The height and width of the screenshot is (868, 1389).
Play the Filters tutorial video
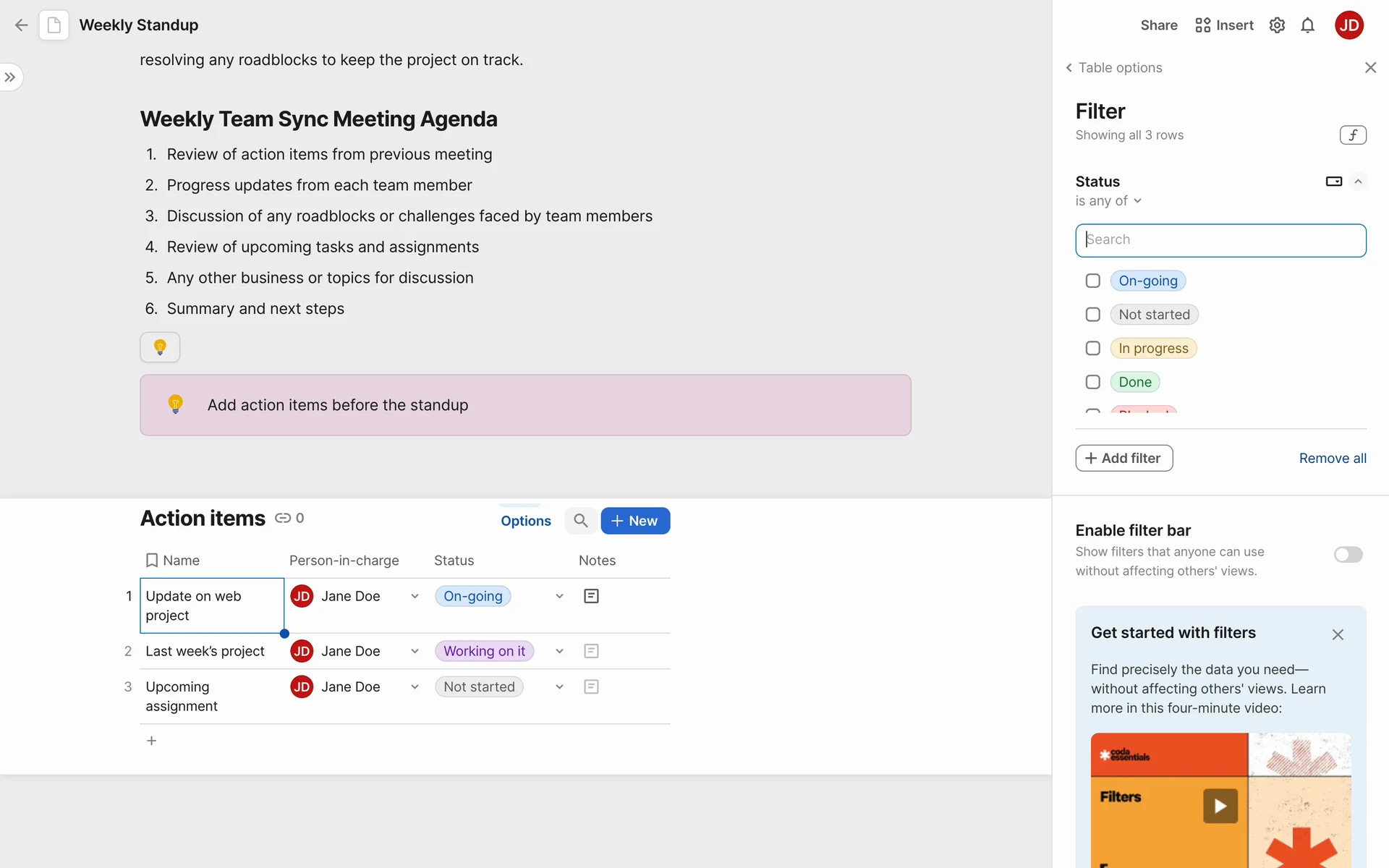pyautogui.click(x=1220, y=806)
